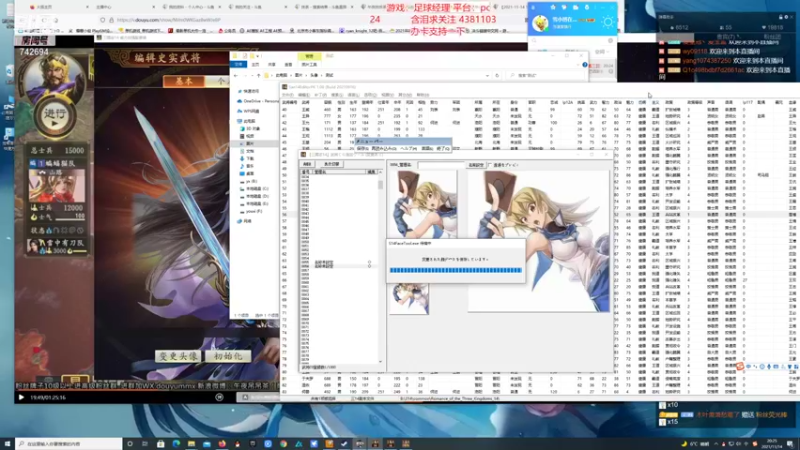Open Microsoft Edge from the taskbar
This screenshot has width=800, height=450.
click(x=176, y=444)
